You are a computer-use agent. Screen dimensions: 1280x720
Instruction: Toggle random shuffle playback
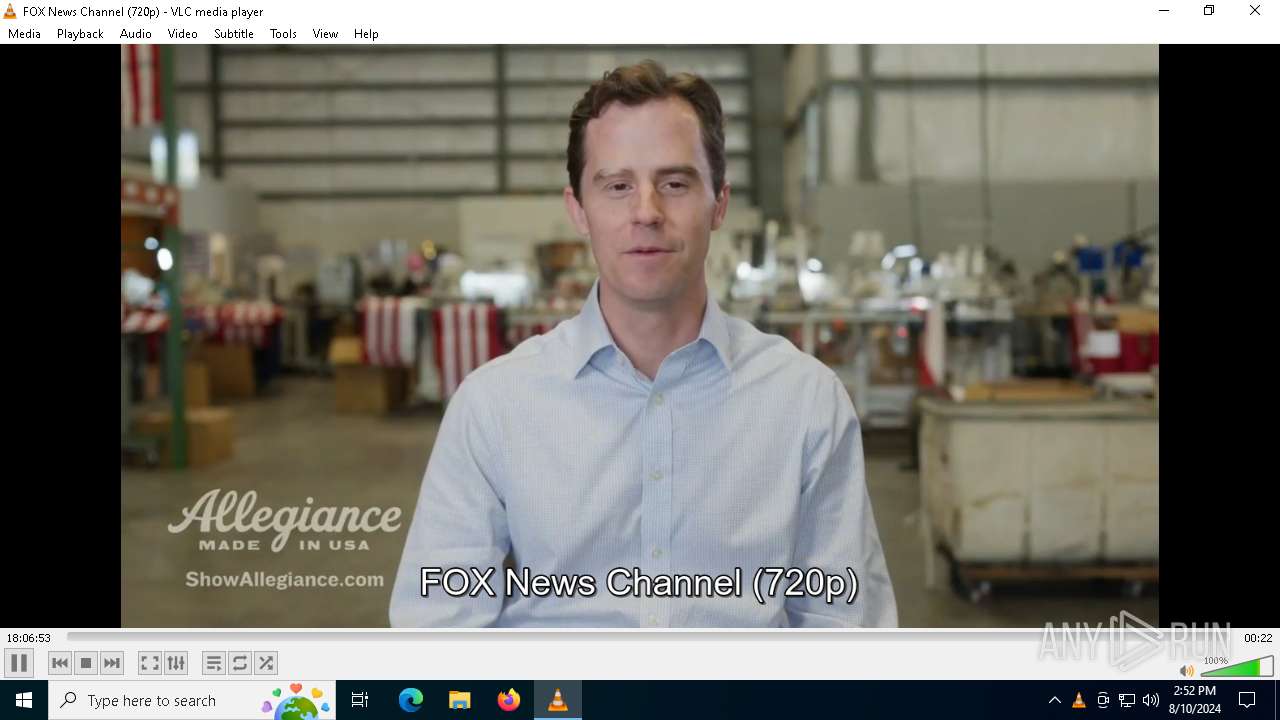tap(266, 663)
